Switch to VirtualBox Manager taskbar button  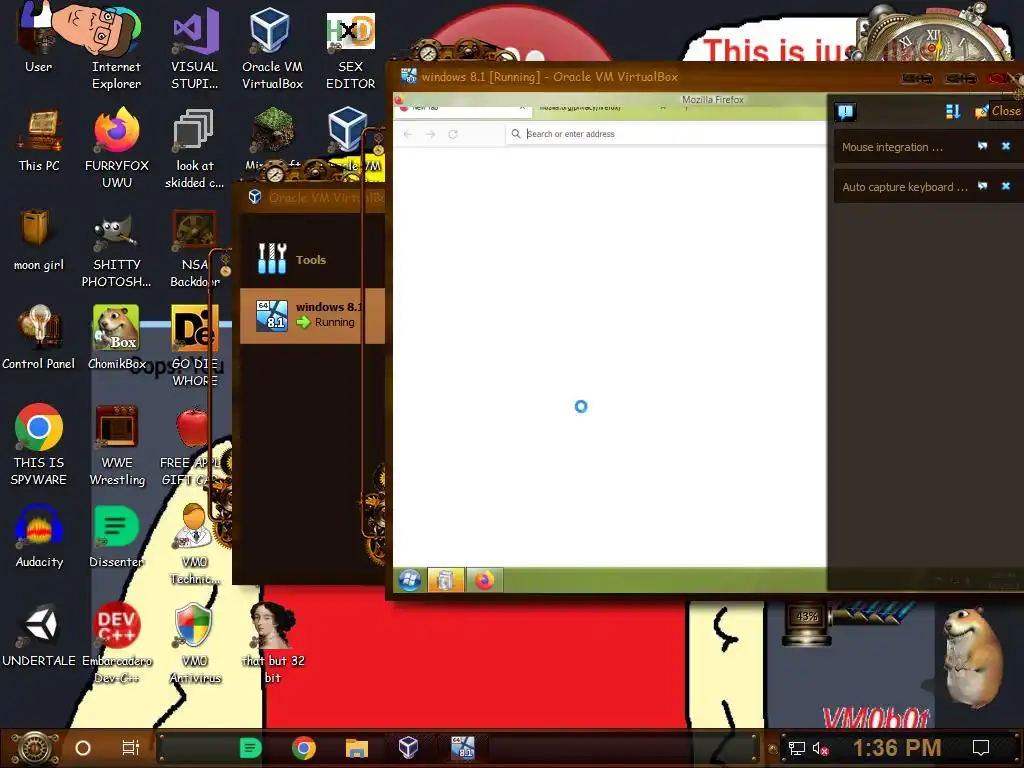click(408, 748)
